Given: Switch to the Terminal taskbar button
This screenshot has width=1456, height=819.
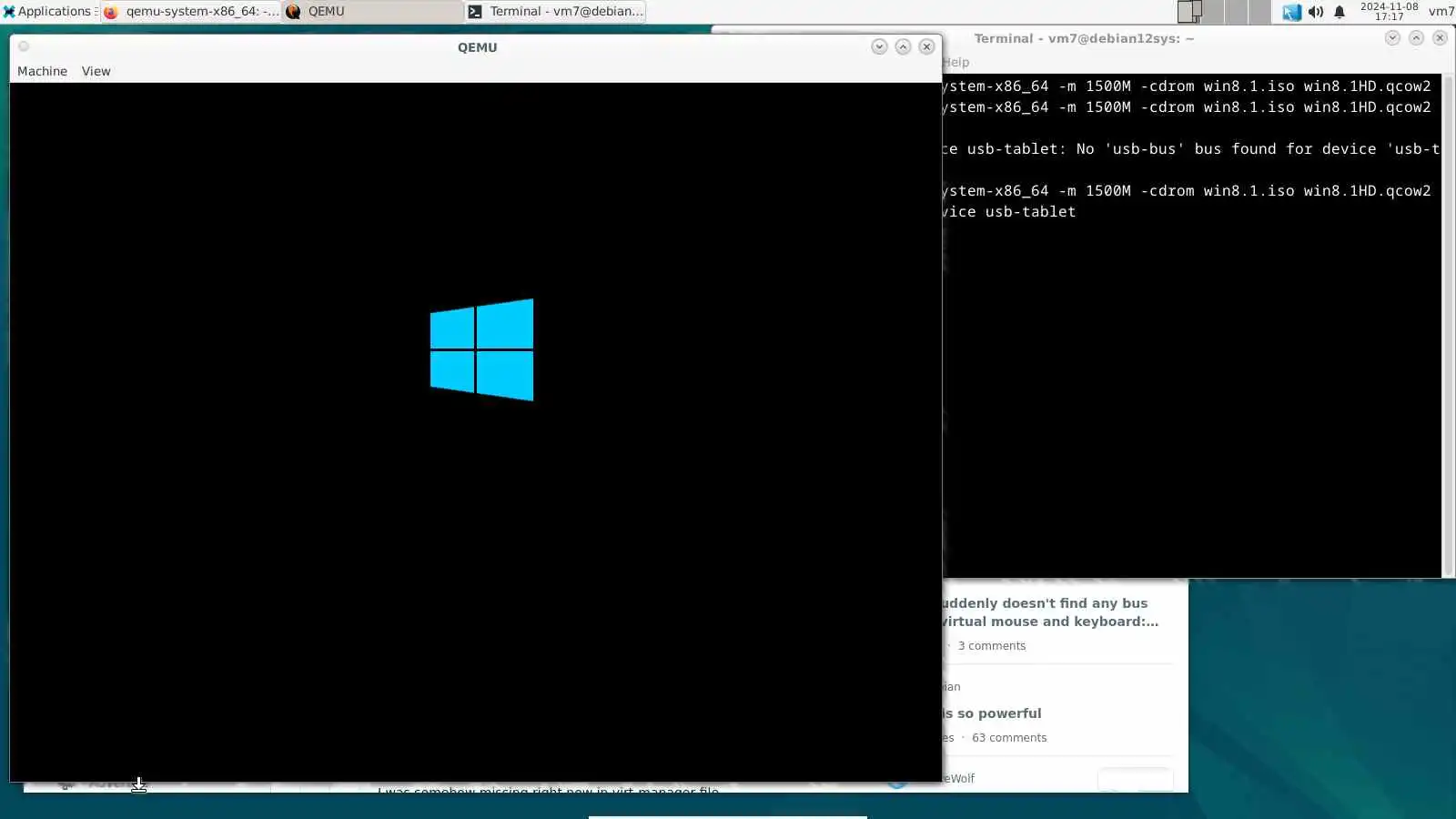Looking at the screenshot, I should (x=555, y=11).
